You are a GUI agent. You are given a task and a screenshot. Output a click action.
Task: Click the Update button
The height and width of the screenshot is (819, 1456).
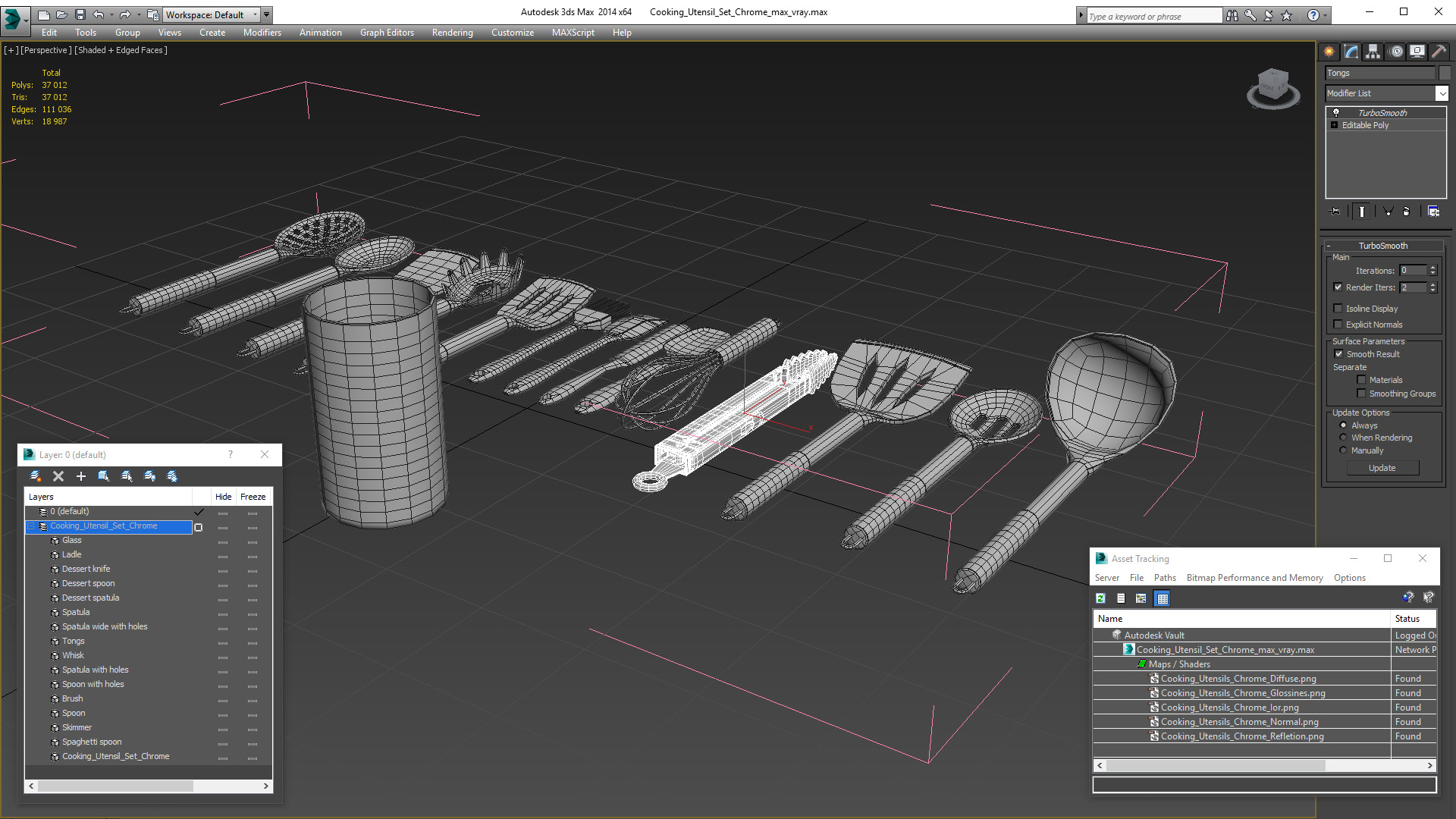[x=1382, y=468]
